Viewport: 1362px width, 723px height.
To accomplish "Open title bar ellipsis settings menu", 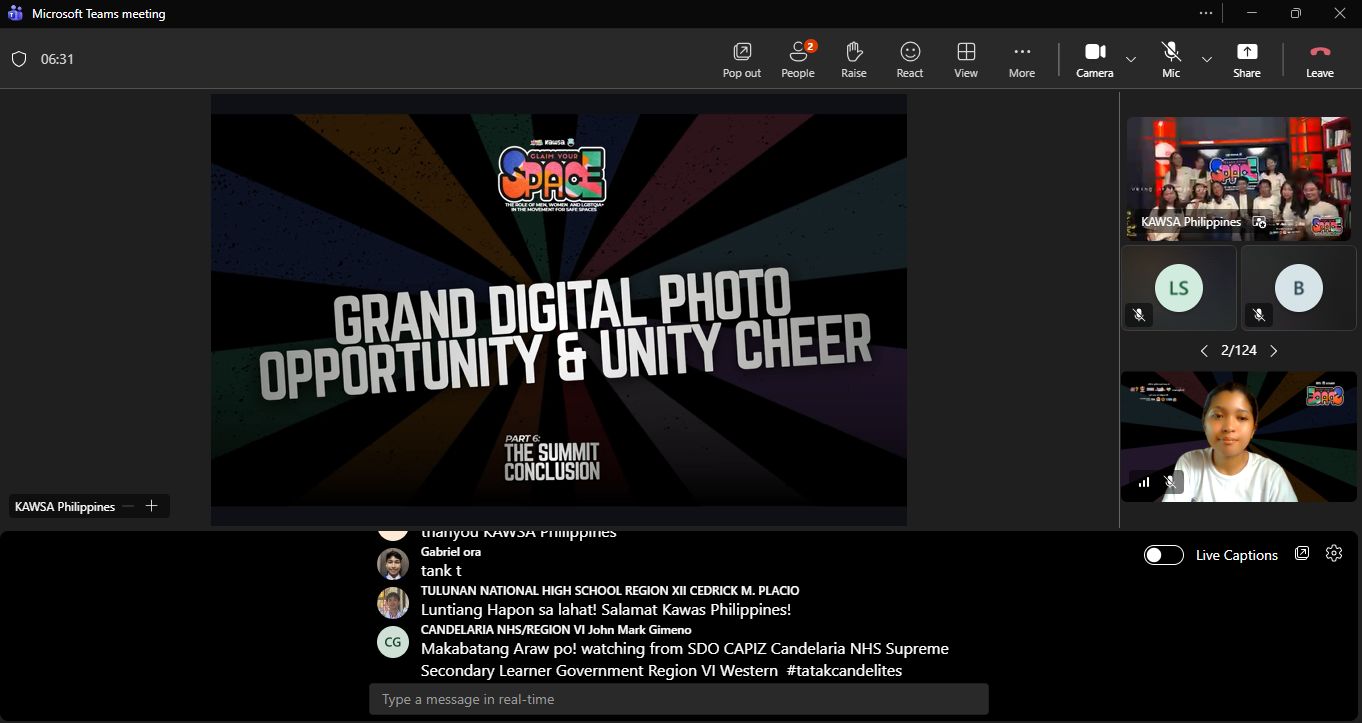I will (x=1206, y=13).
